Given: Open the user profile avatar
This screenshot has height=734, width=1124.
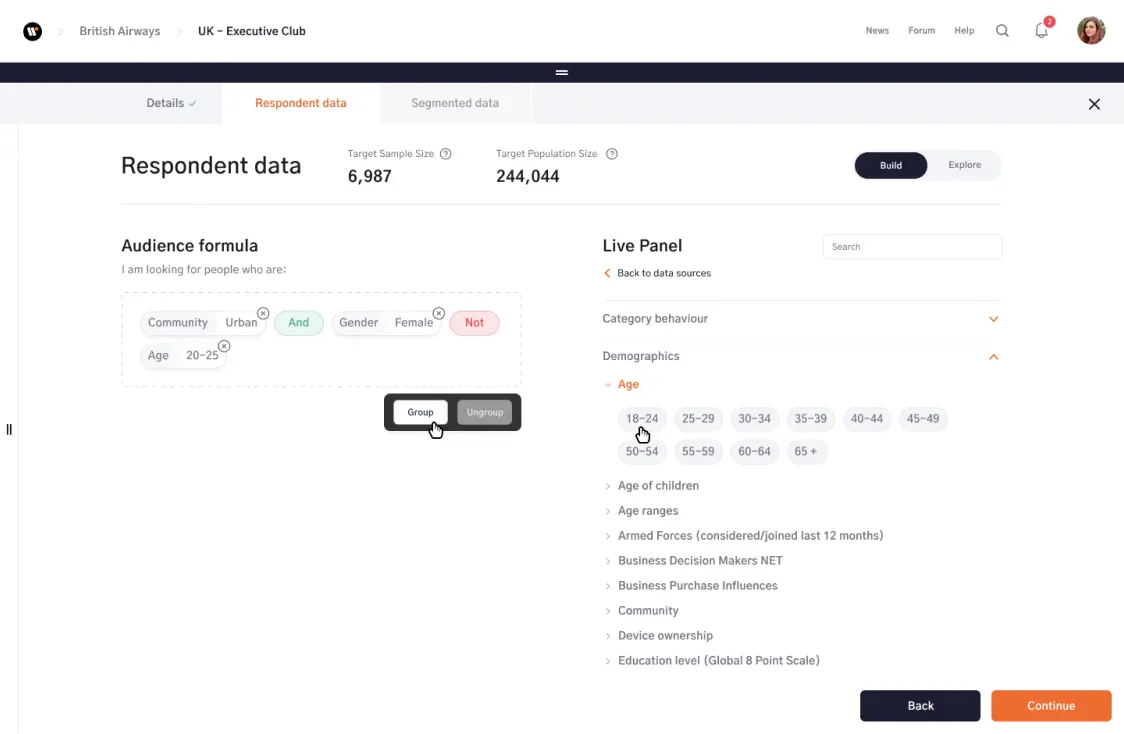Looking at the screenshot, I should (1091, 31).
